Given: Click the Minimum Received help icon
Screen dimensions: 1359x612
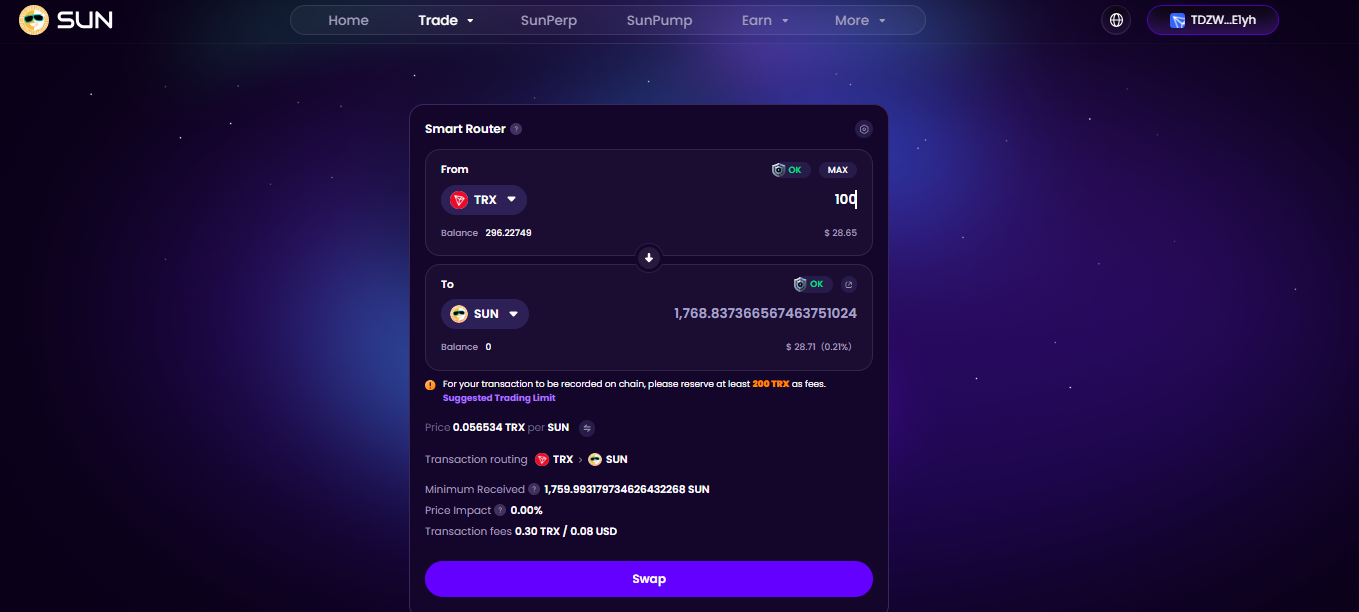Looking at the screenshot, I should (x=534, y=489).
